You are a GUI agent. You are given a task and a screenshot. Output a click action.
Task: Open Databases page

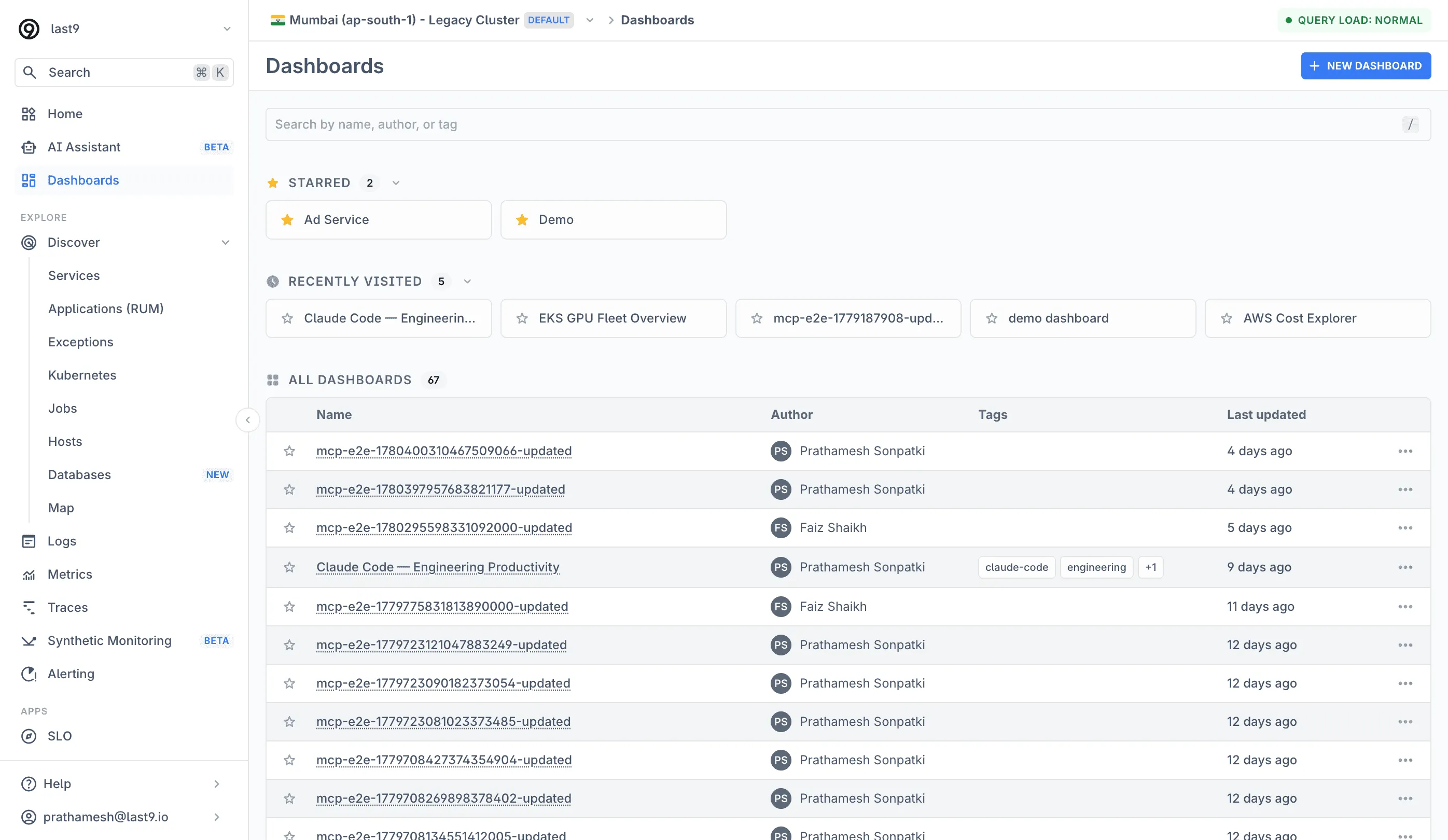[79, 474]
